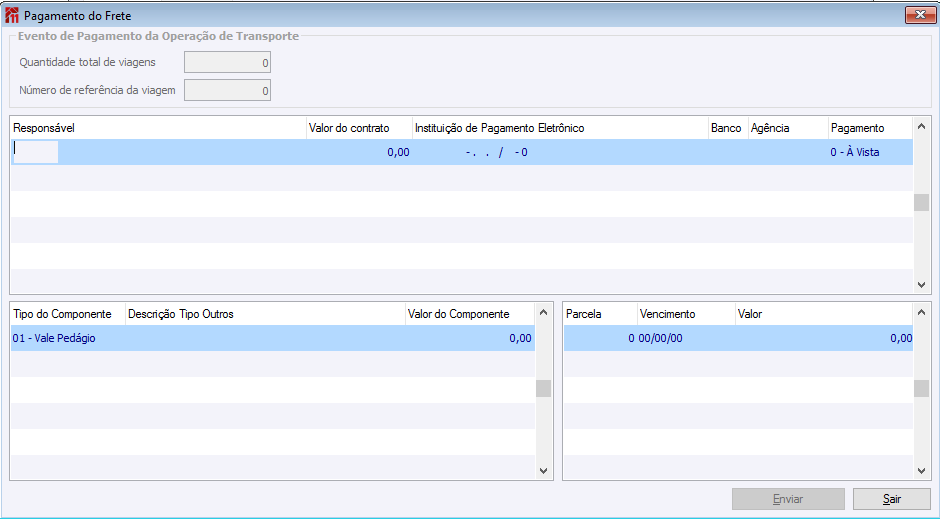Close the Pagamento do Frete window
The width and height of the screenshot is (940, 519).
[x=920, y=14]
